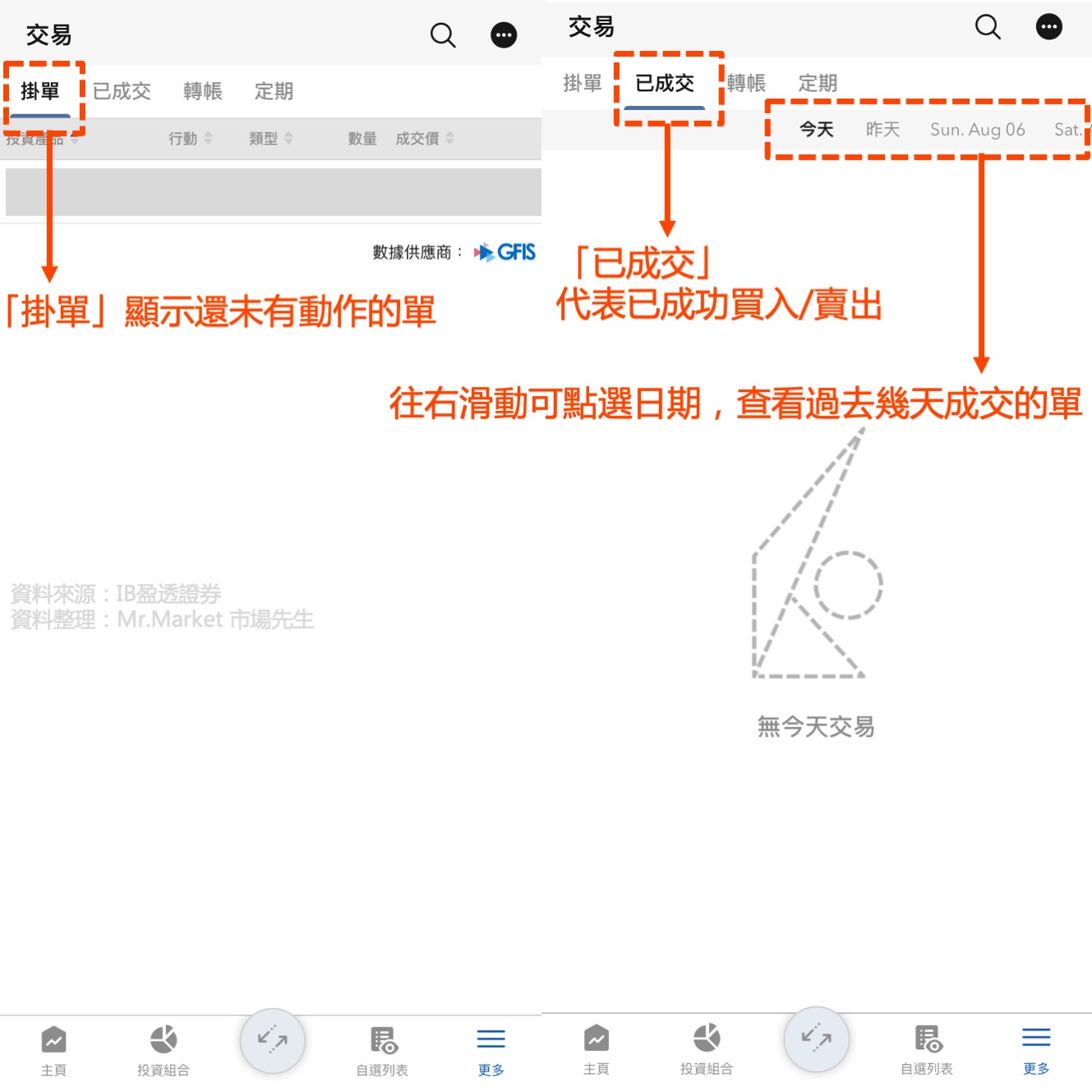This screenshot has height=1092, width=1092.
Task: Open 定期 tab in left screen
Action: (x=274, y=91)
